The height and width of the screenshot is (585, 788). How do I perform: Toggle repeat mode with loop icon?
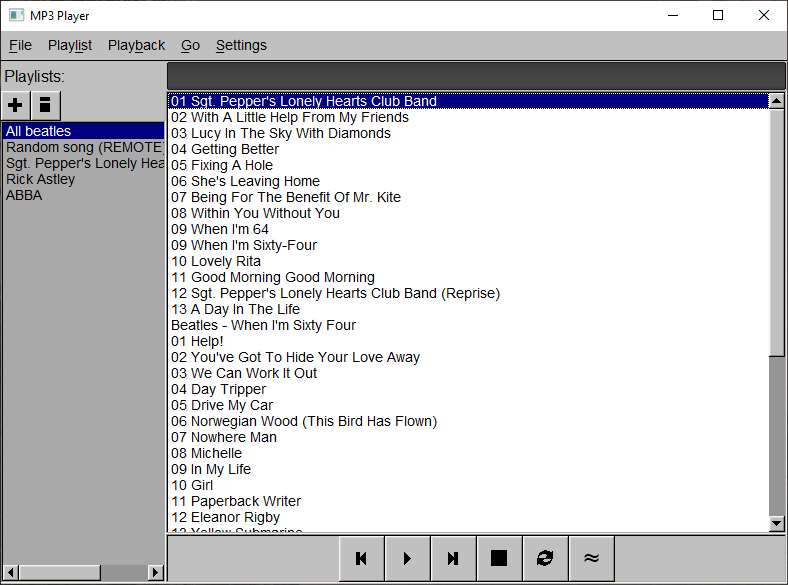tap(545, 558)
